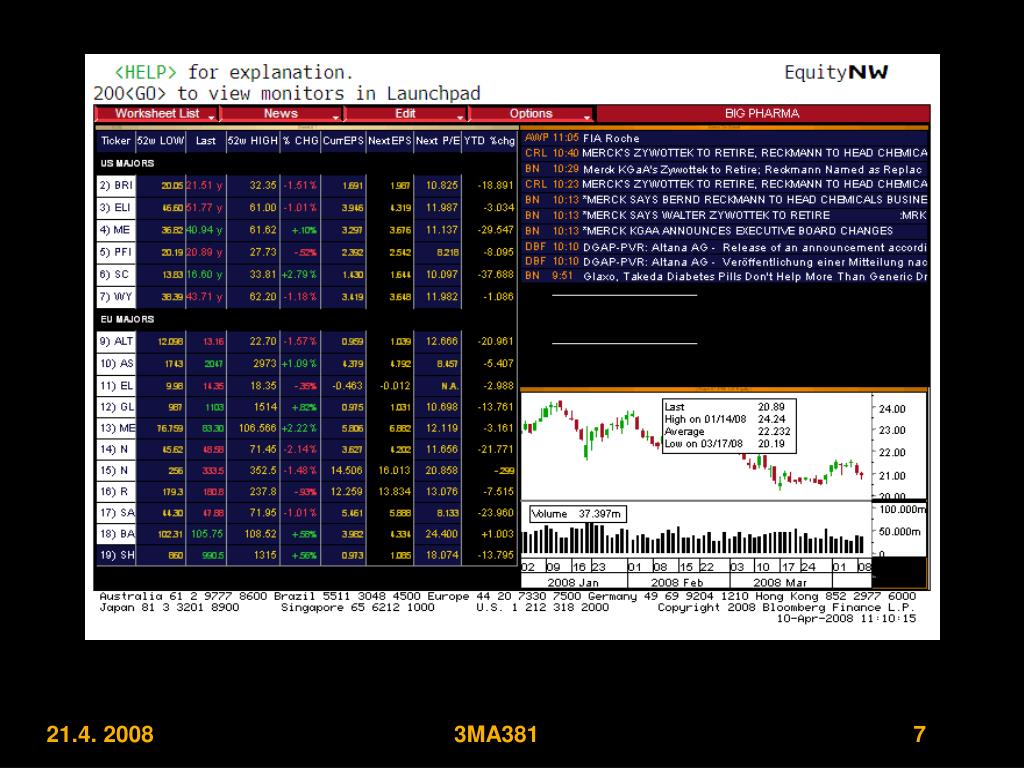Image resolution: width=1024 pixels, height=768 pixels.
Task: Open Merck KGaA Announces Executive Board Changes
Action: [725, 231]
